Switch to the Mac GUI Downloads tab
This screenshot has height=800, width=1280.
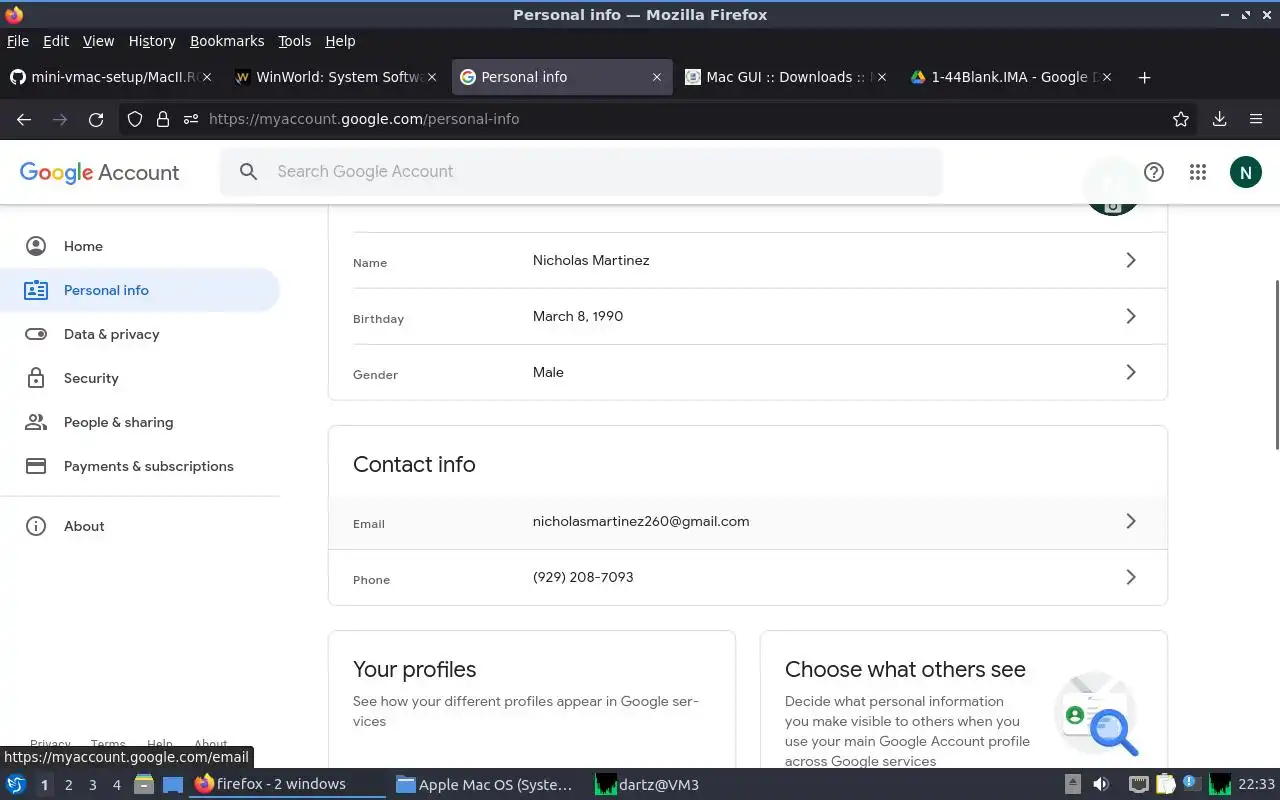click(x=787, y=77)
